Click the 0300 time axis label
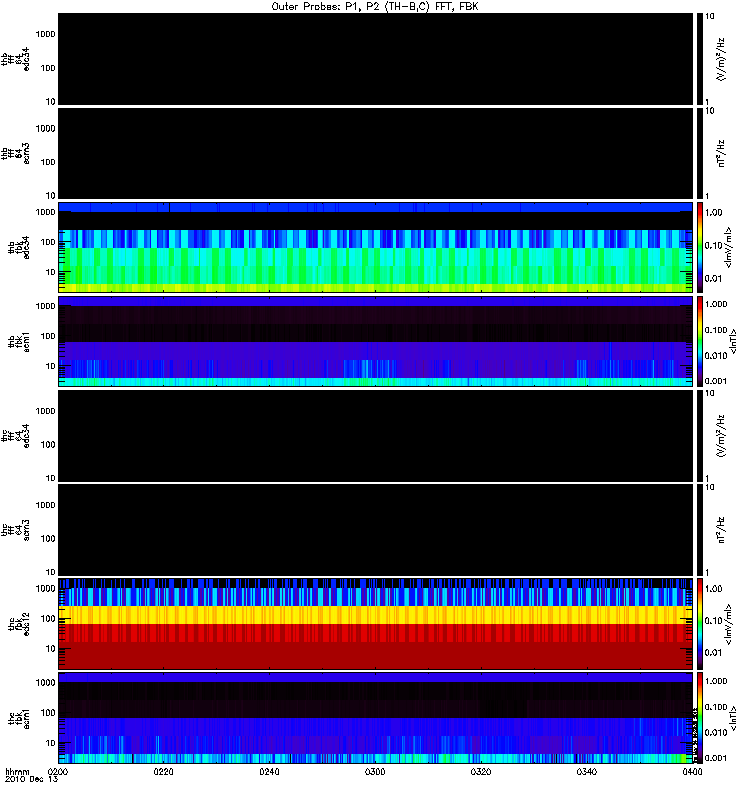Screen dimensions: 750x800 click(375, 772)
